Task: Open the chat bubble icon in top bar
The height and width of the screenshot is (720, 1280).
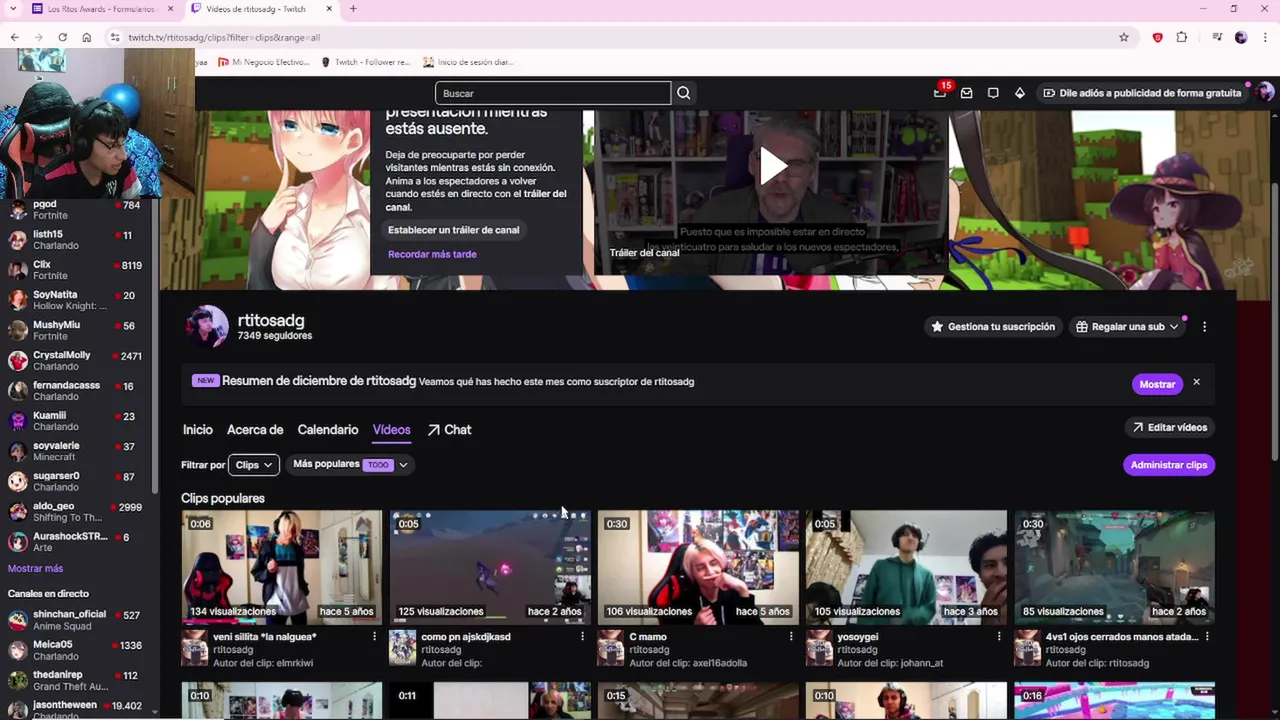Action: pos(993,93)
